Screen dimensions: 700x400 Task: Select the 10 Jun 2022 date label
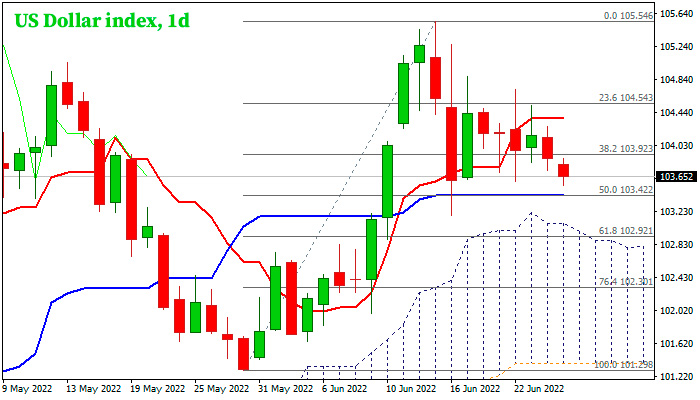(412, 387)
